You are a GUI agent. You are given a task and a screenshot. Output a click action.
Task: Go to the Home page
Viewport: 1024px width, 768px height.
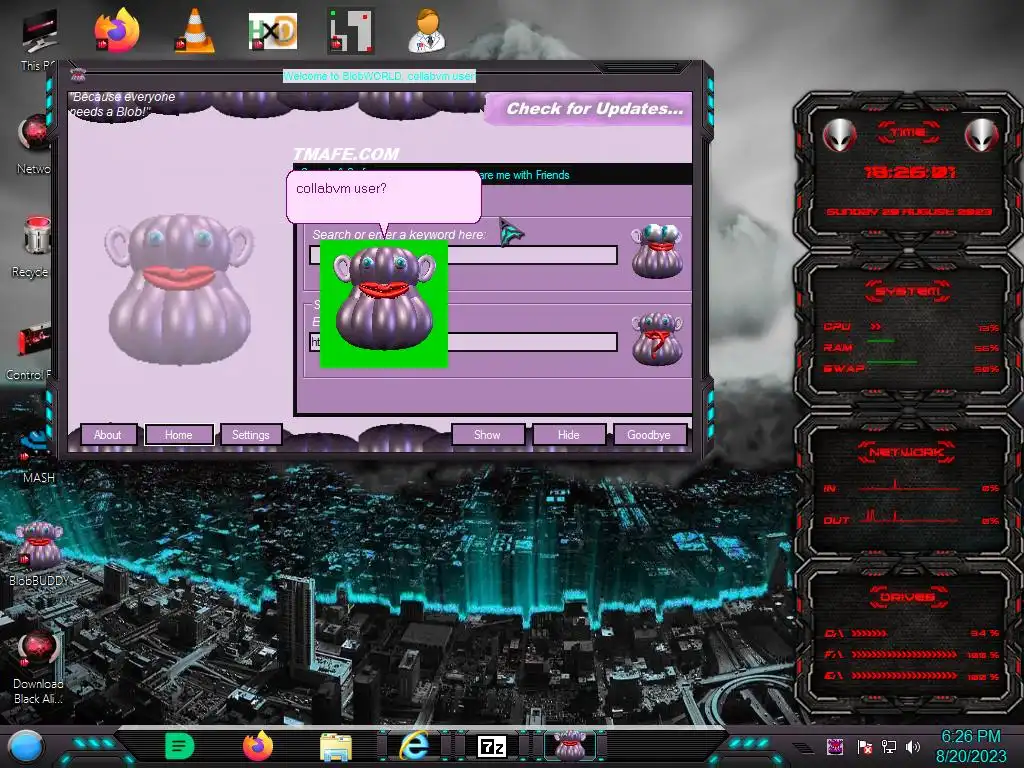click(x=178, y=435)
